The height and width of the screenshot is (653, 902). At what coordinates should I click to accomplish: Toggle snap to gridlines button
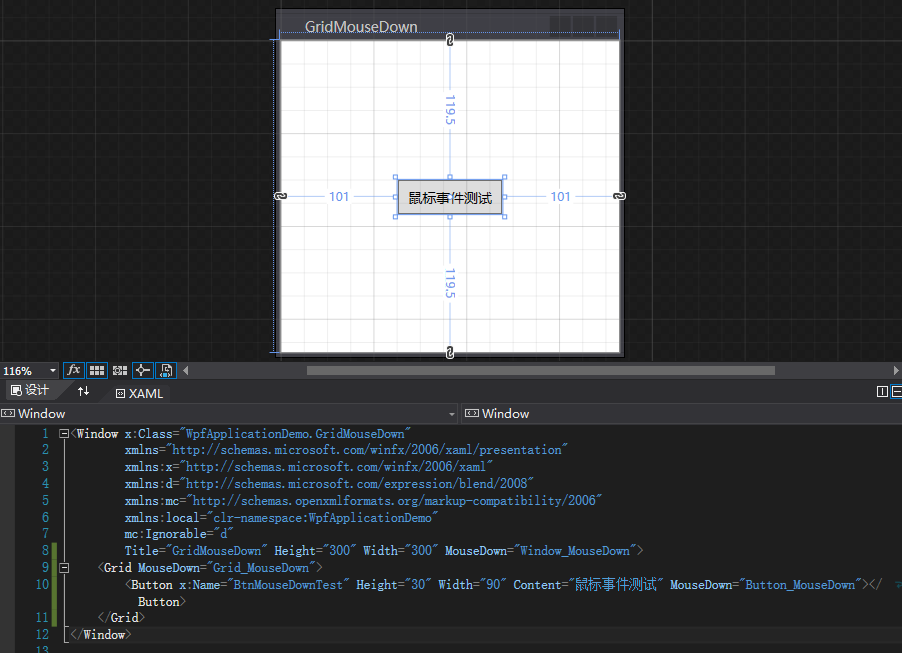coord(120,371)
